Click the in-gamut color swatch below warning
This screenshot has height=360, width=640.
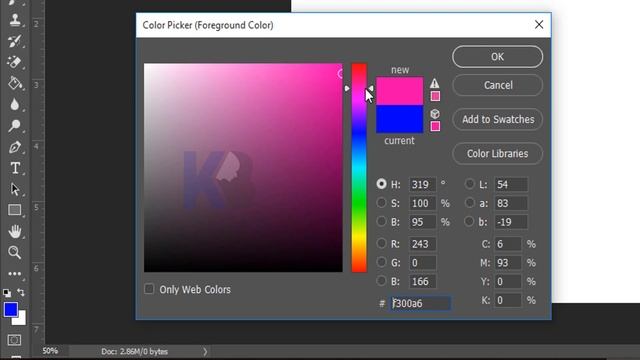pos(435,96)
